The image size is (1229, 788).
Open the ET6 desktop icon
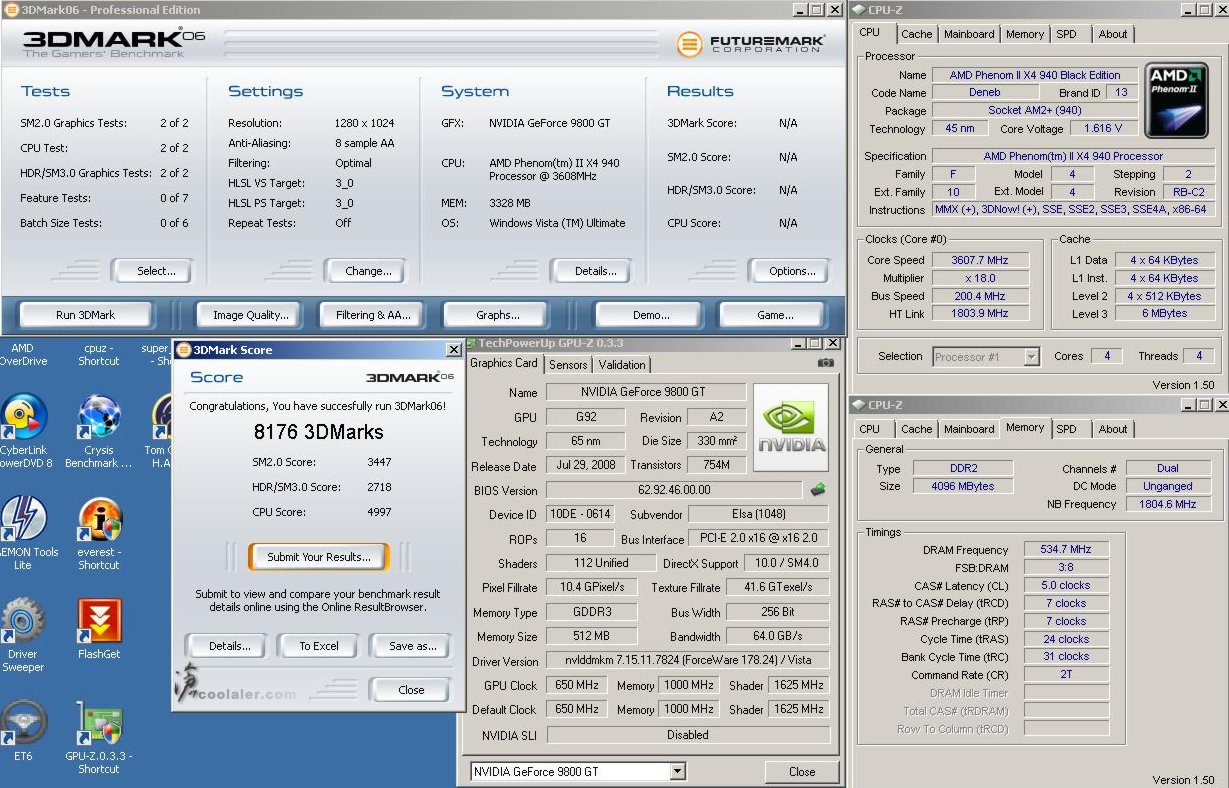coord(24,723)
